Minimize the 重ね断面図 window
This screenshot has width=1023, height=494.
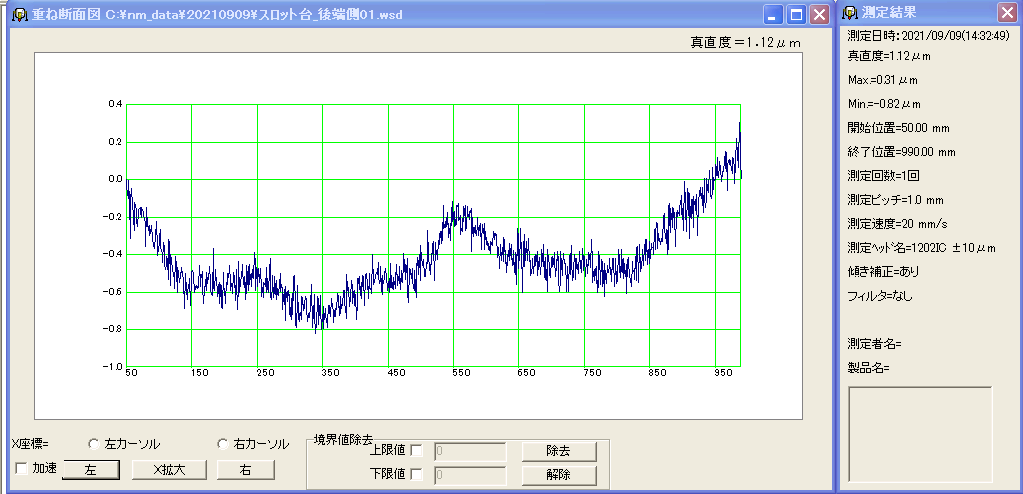click(x=773, y=14)
